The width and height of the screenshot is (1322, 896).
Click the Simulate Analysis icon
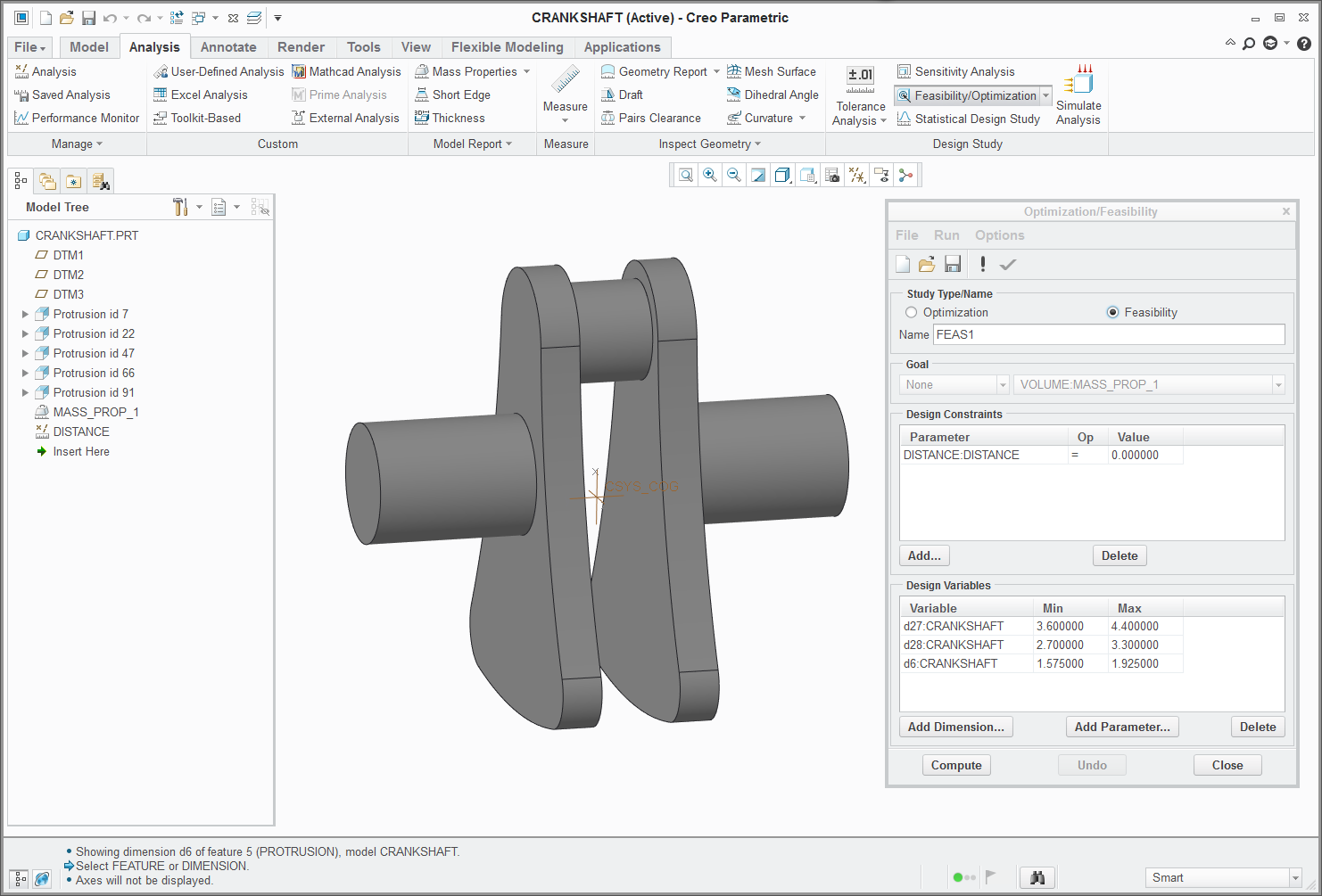(1078, 80)
